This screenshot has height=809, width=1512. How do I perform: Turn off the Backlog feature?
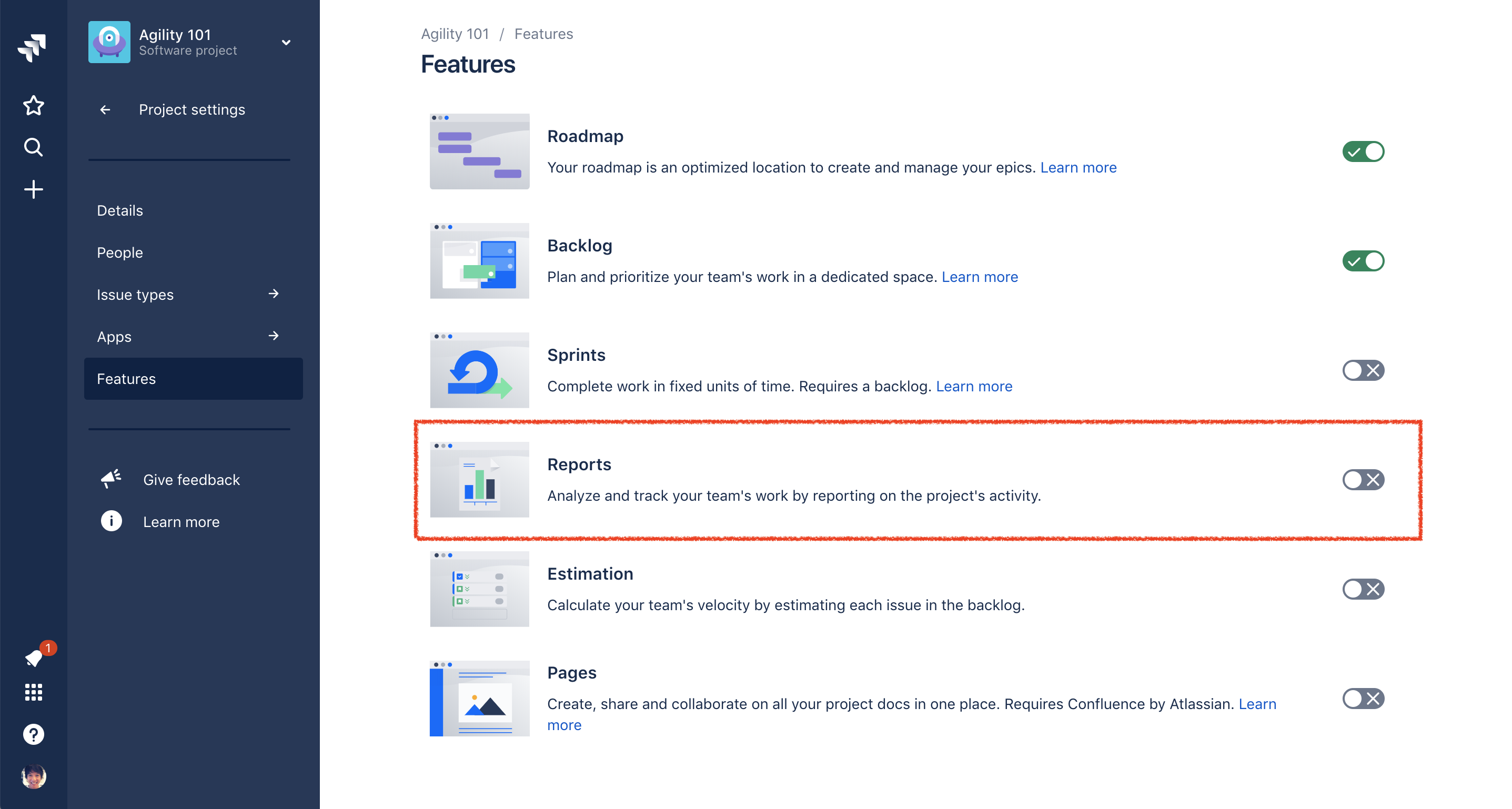click(1363, 260)
